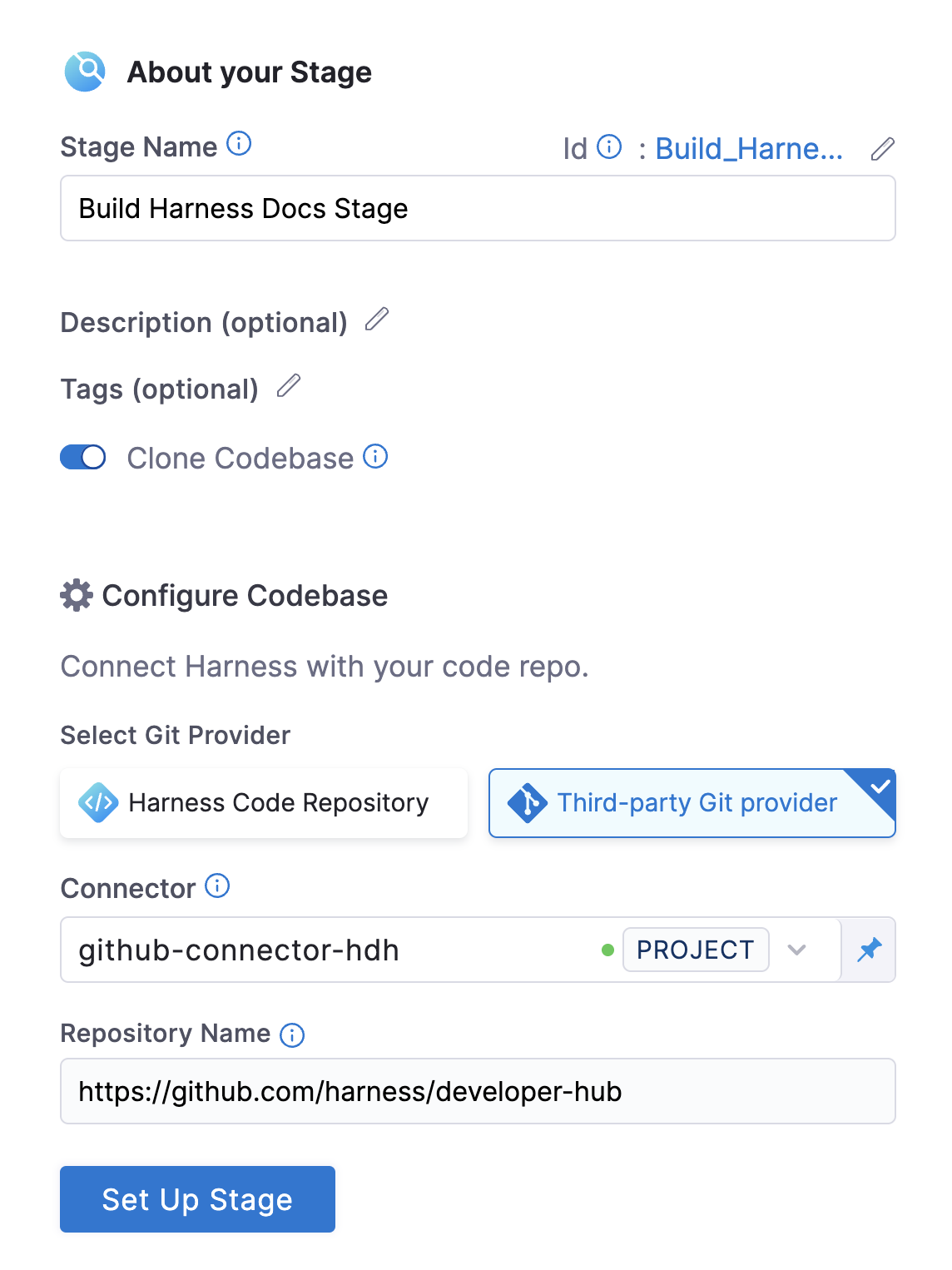
Task: Open the Build_Harne stage Id link
Action: click(748, 148)
